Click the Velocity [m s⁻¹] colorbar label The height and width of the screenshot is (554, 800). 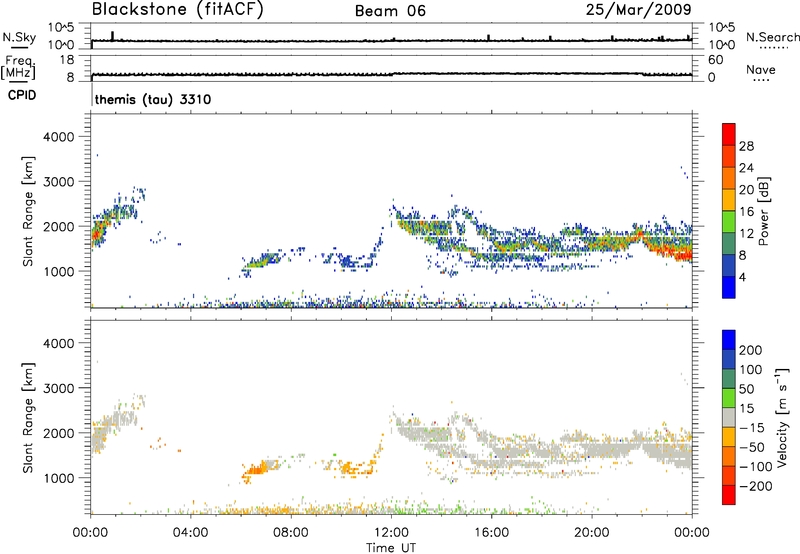coord(782,417)
